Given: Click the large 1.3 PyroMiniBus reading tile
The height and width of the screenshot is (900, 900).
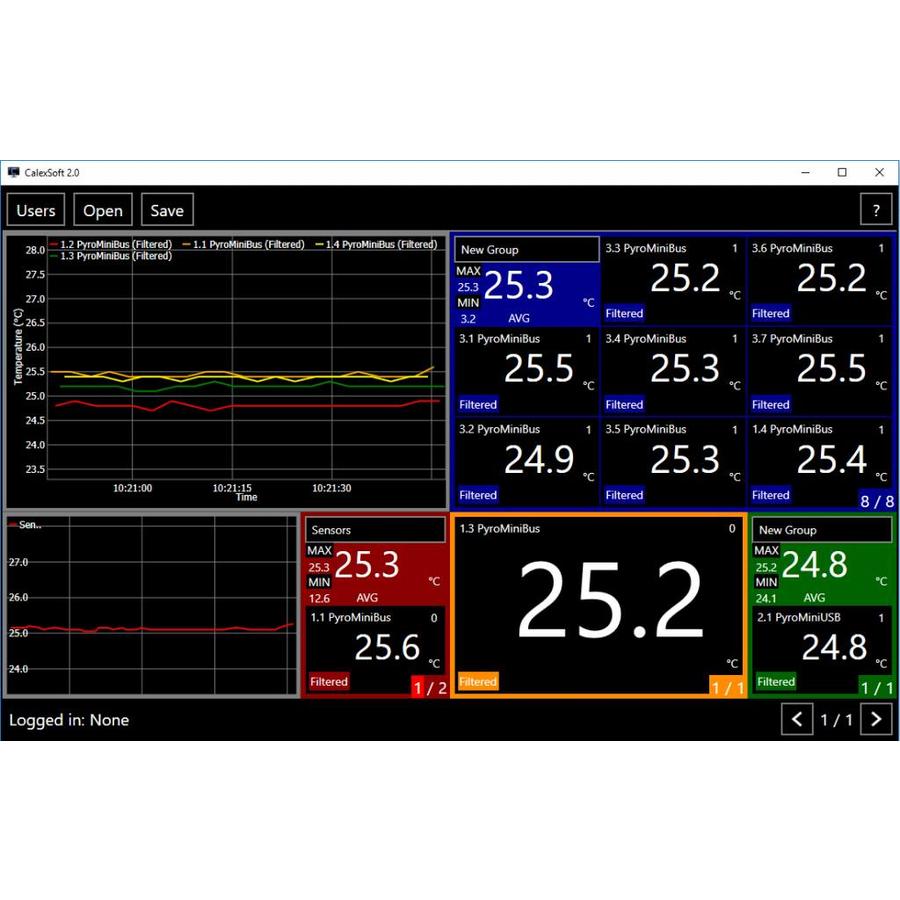Looking at the screenshot, I should tap(599, 605).
